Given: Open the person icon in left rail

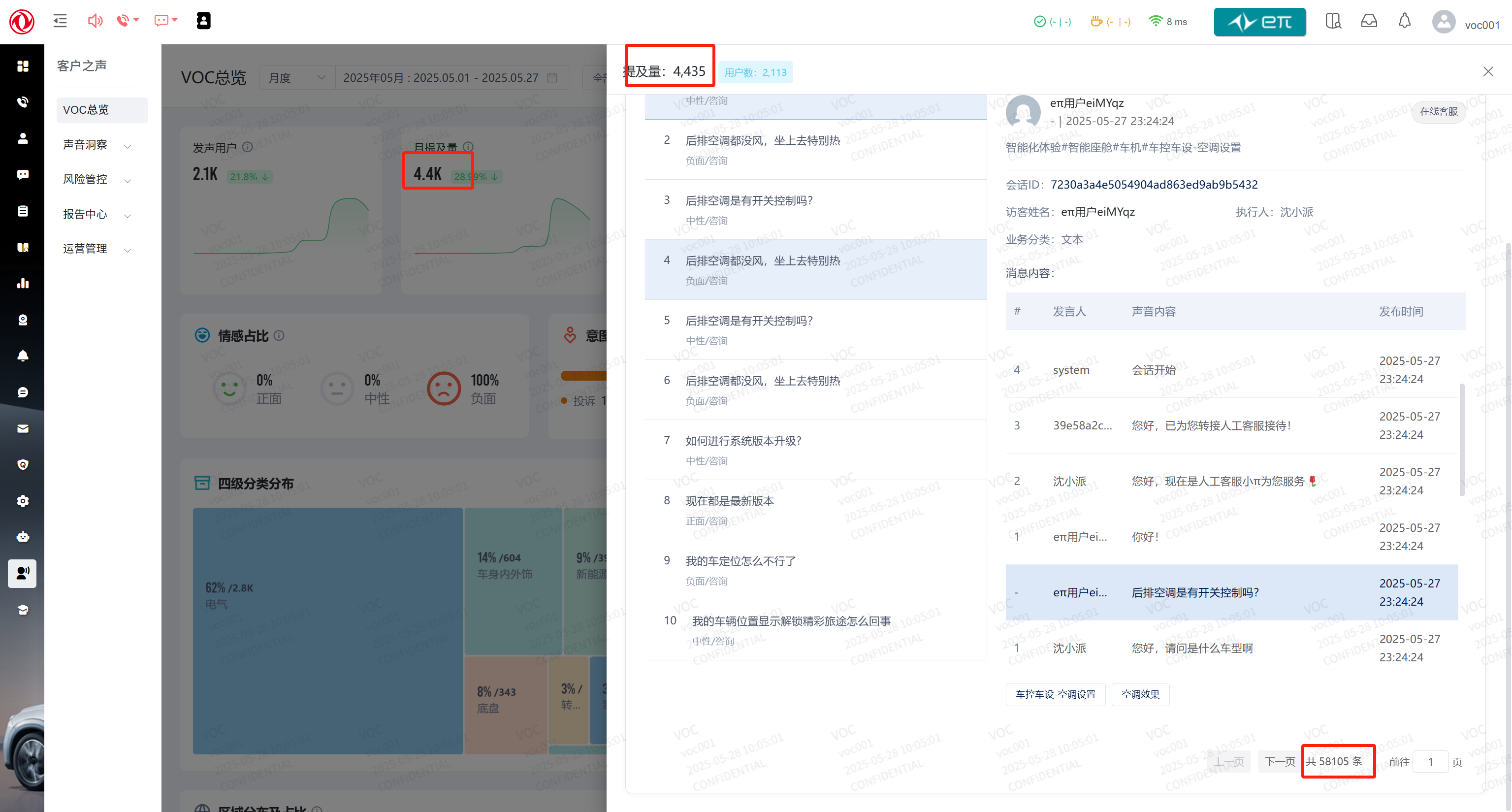Looking at the screenshot, I should coord(23,138).
